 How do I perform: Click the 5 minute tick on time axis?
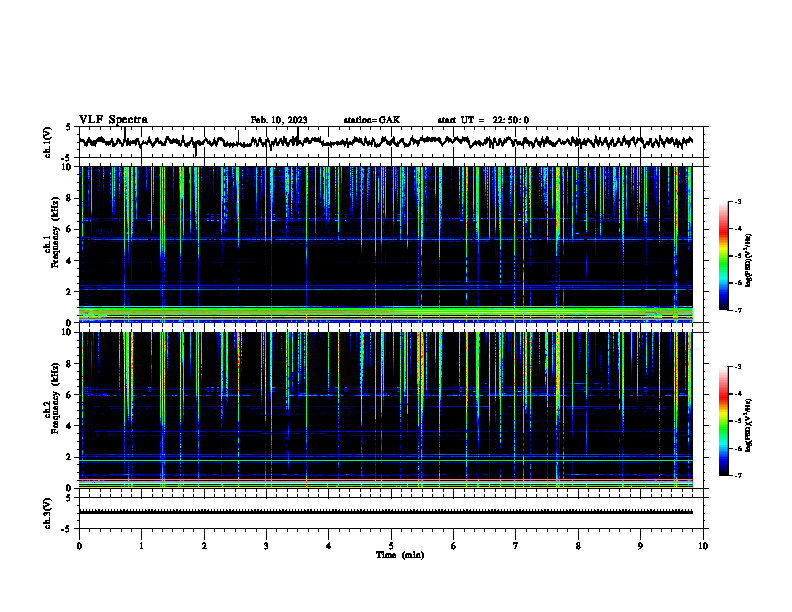coord(391,546)
